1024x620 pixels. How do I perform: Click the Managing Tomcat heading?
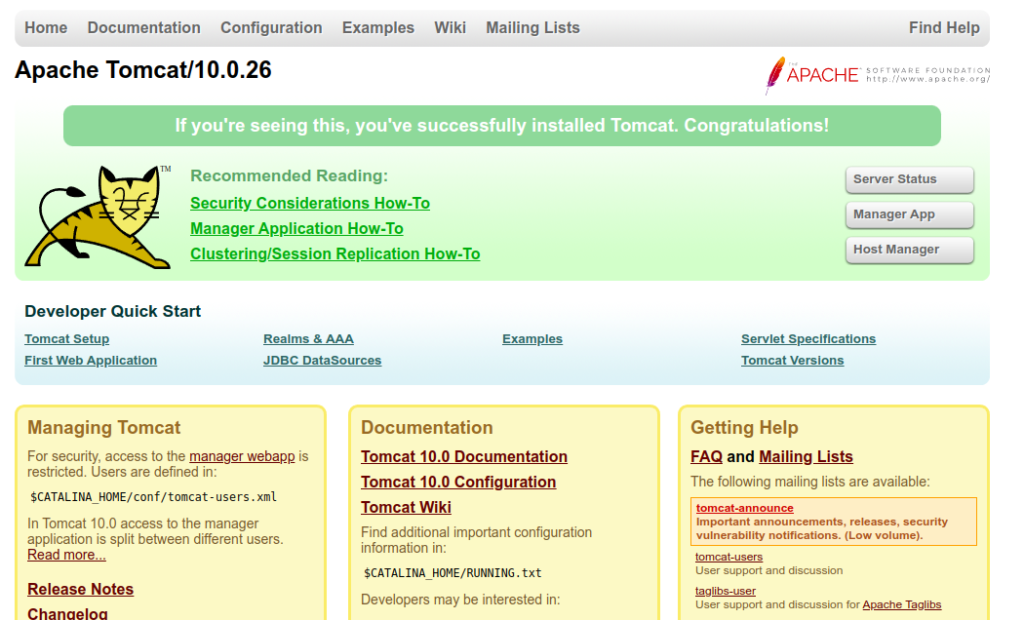tap(104, 427)
